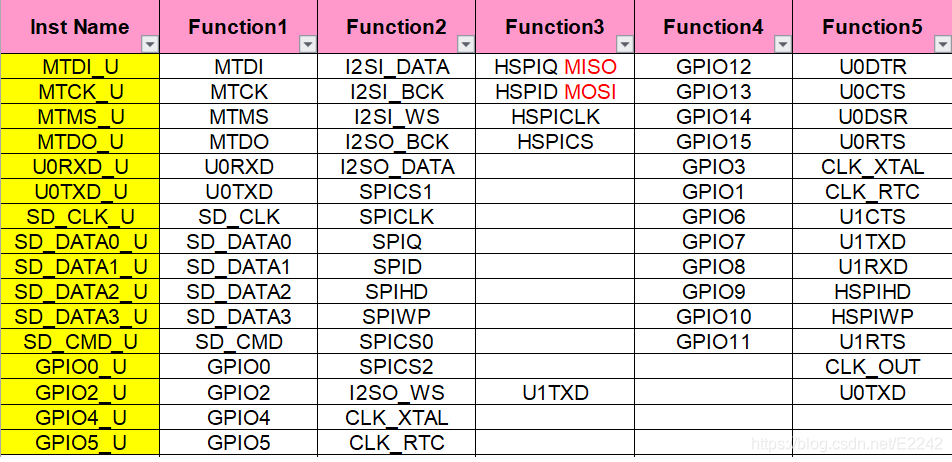
Task: Open the Function1 column filter arrow
Action: click(308, 44)
